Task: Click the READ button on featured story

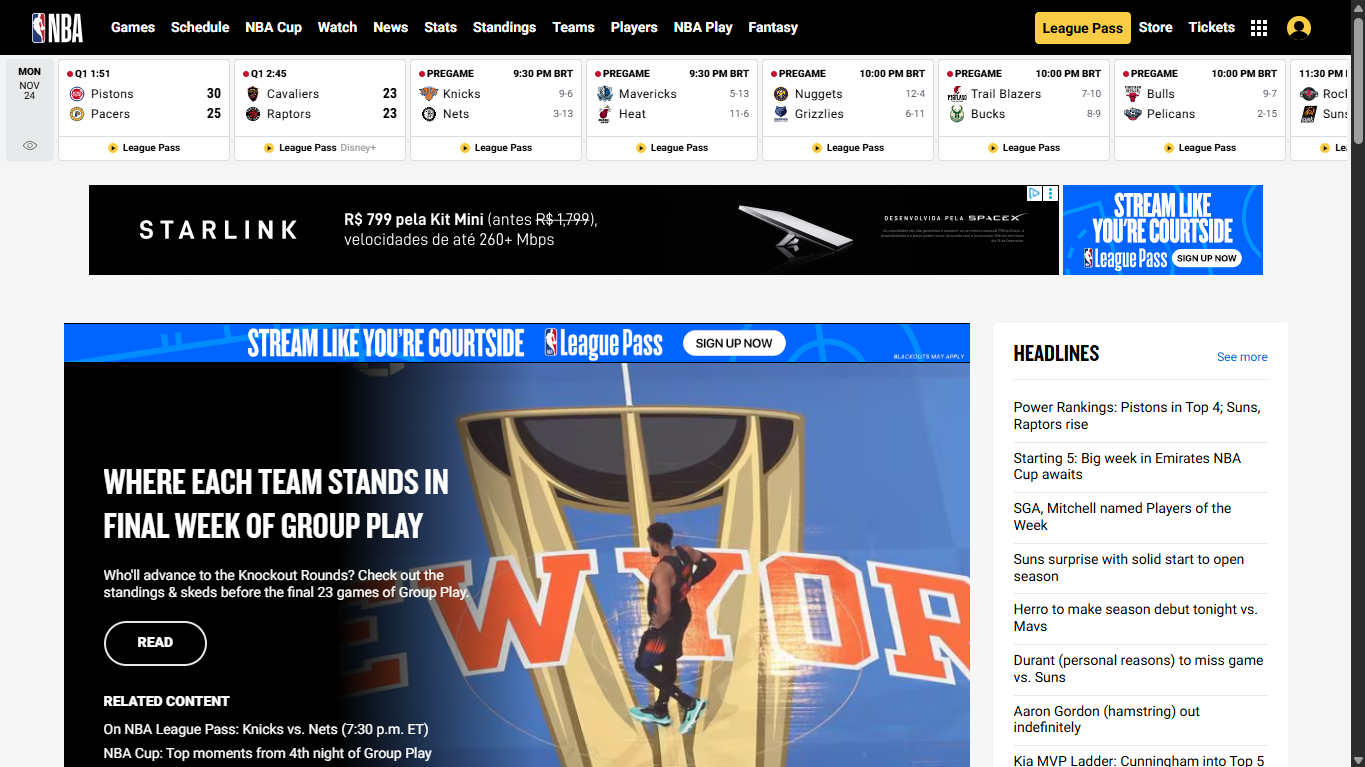Action: pyautogui.click(x=155, y=643)
